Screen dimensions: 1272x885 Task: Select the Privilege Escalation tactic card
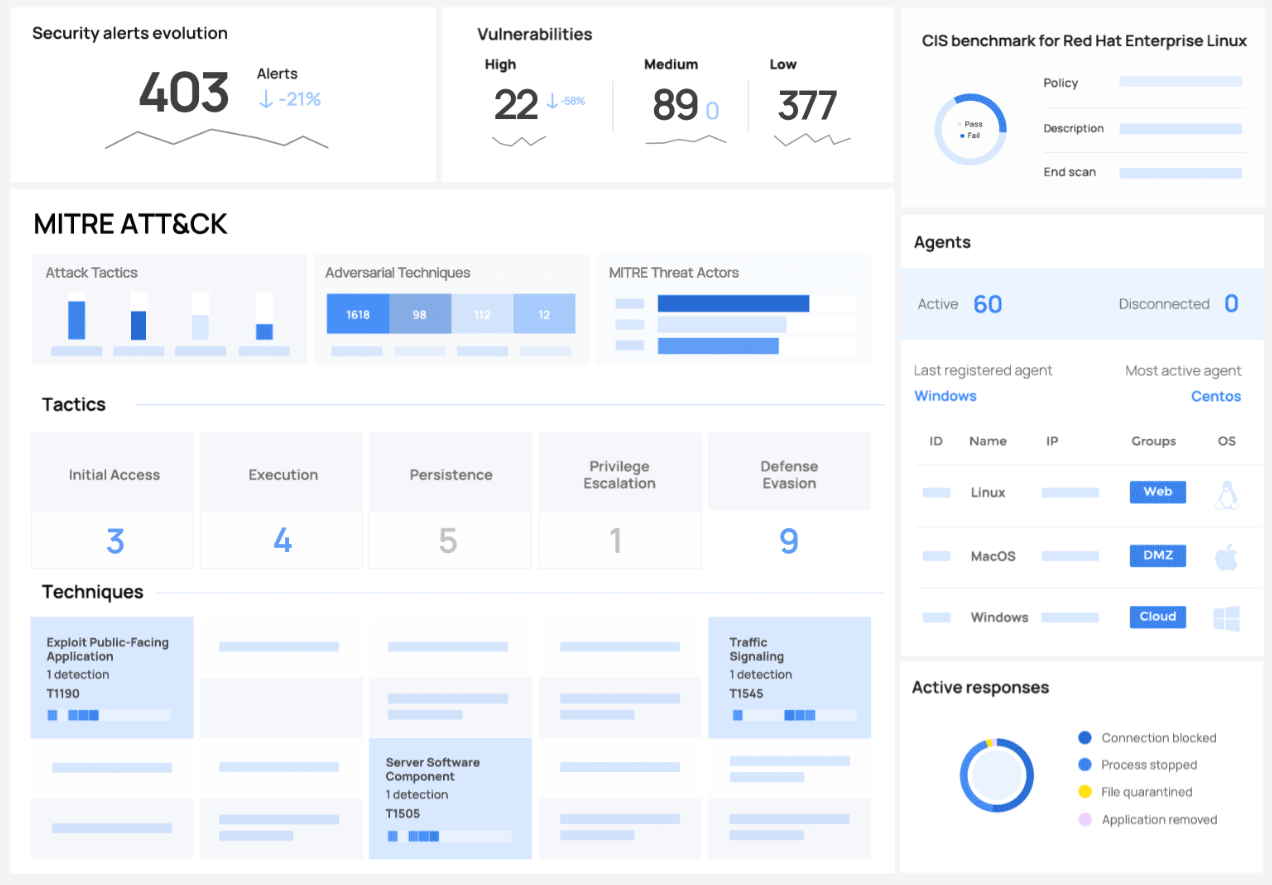click(619, 500)
